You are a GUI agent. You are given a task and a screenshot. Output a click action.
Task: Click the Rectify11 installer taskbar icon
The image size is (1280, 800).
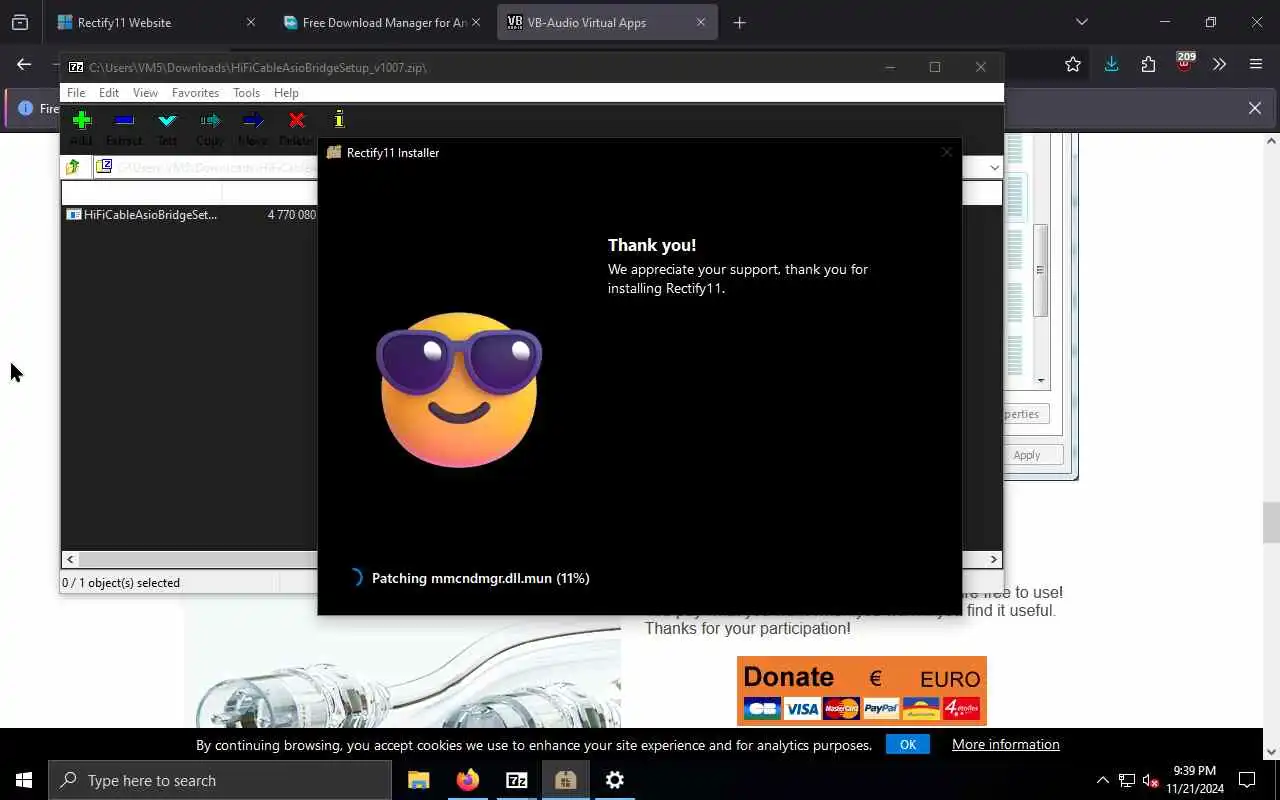click(566, 780)
